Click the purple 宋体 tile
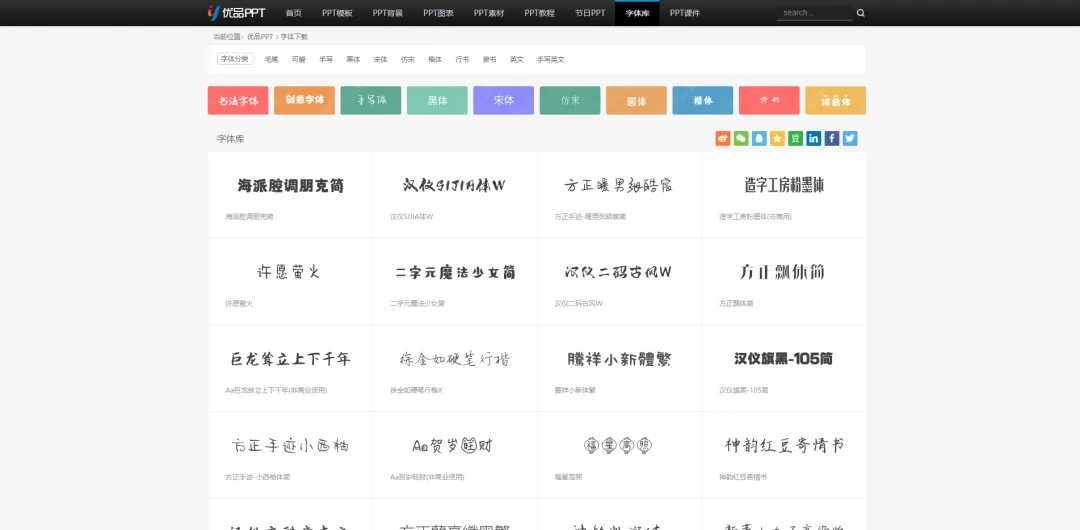The width and height of the screenshot is (1080, 530). click(503, 101)
